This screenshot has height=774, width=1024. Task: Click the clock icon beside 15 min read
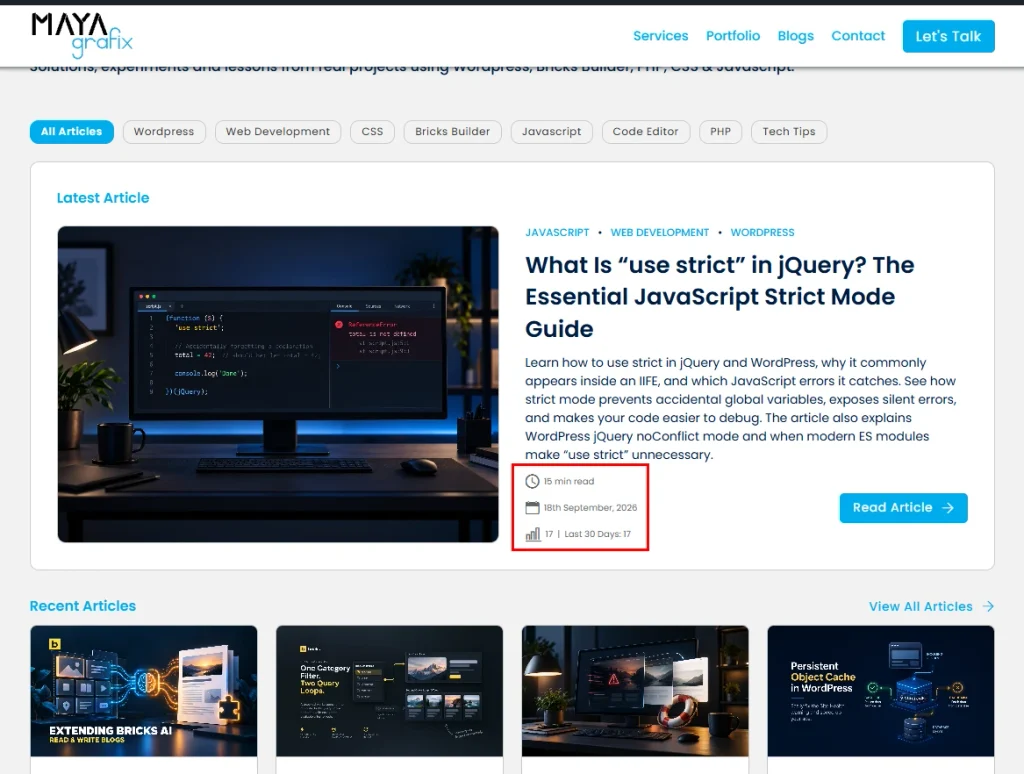532,481
